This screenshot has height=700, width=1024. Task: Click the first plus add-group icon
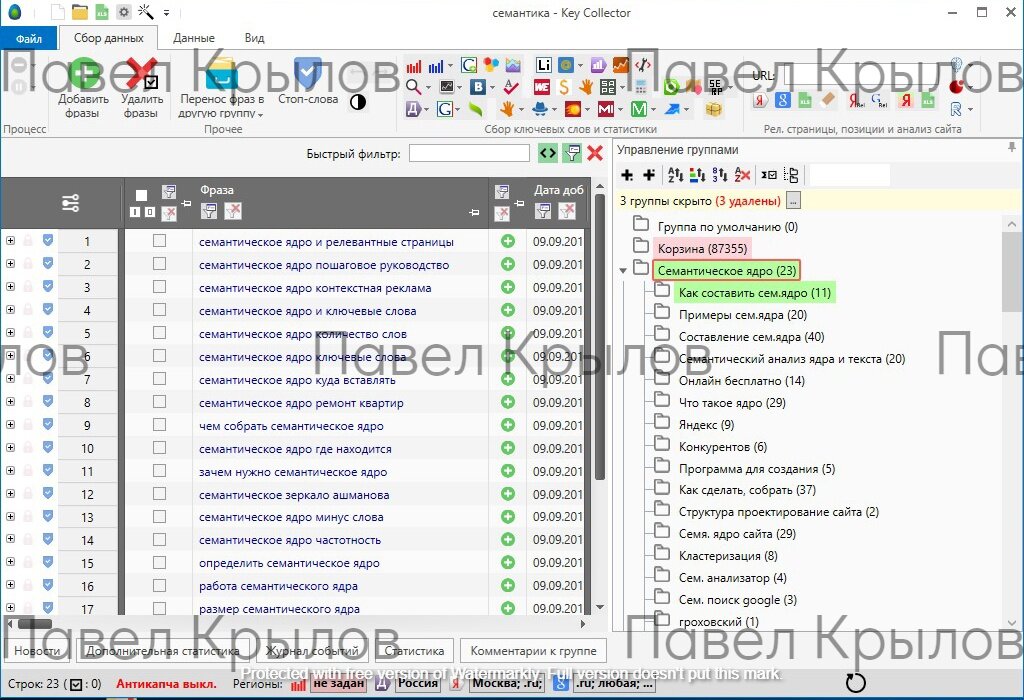[x=627, y=174]
